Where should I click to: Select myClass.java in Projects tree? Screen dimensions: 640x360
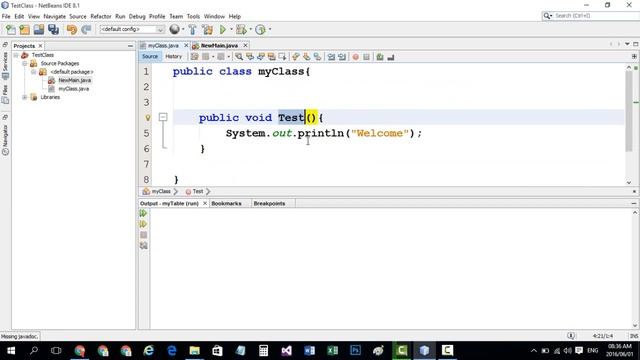click(x=73, y=89)
